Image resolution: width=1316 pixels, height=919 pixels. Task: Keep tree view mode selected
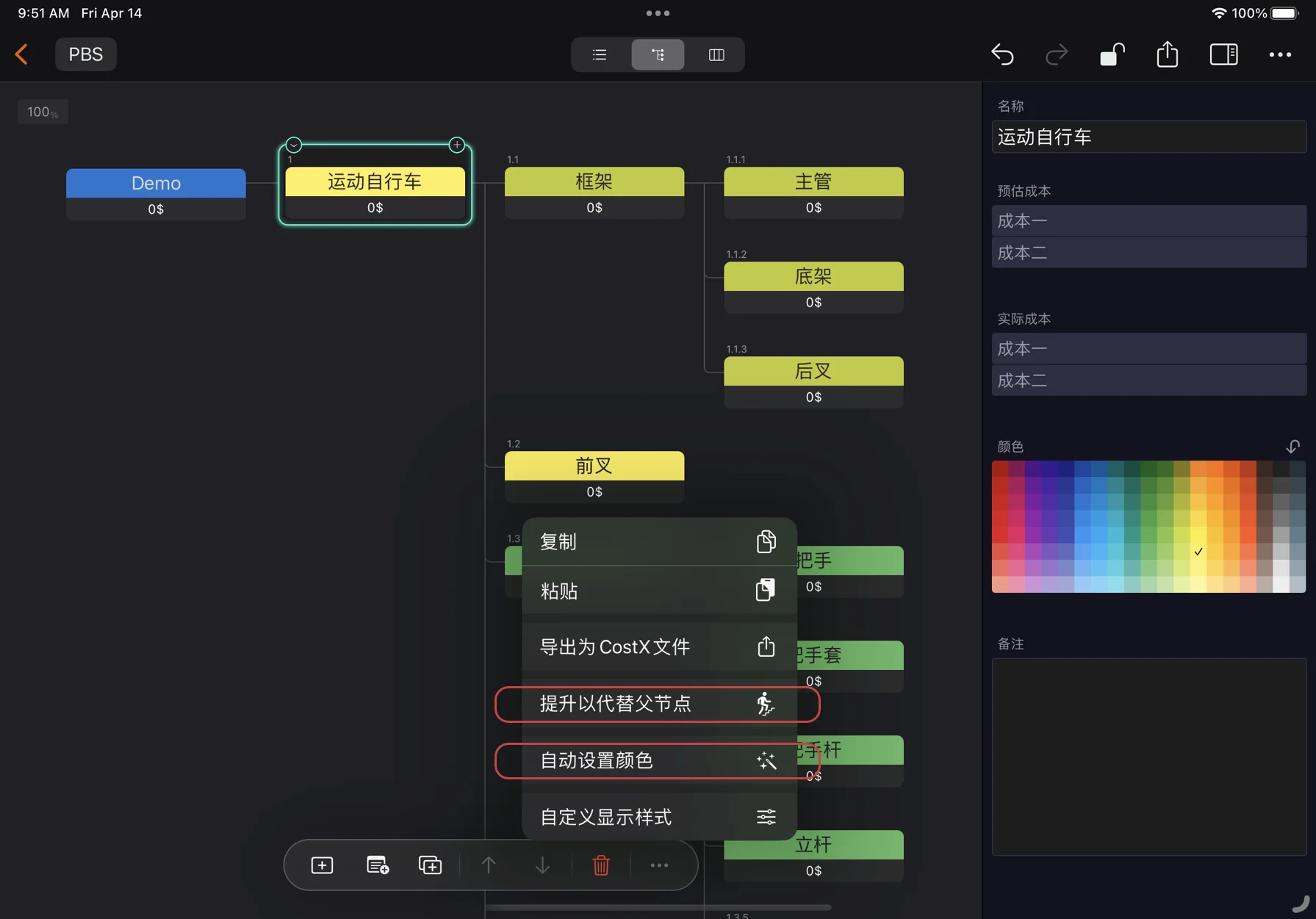point(658,54)
